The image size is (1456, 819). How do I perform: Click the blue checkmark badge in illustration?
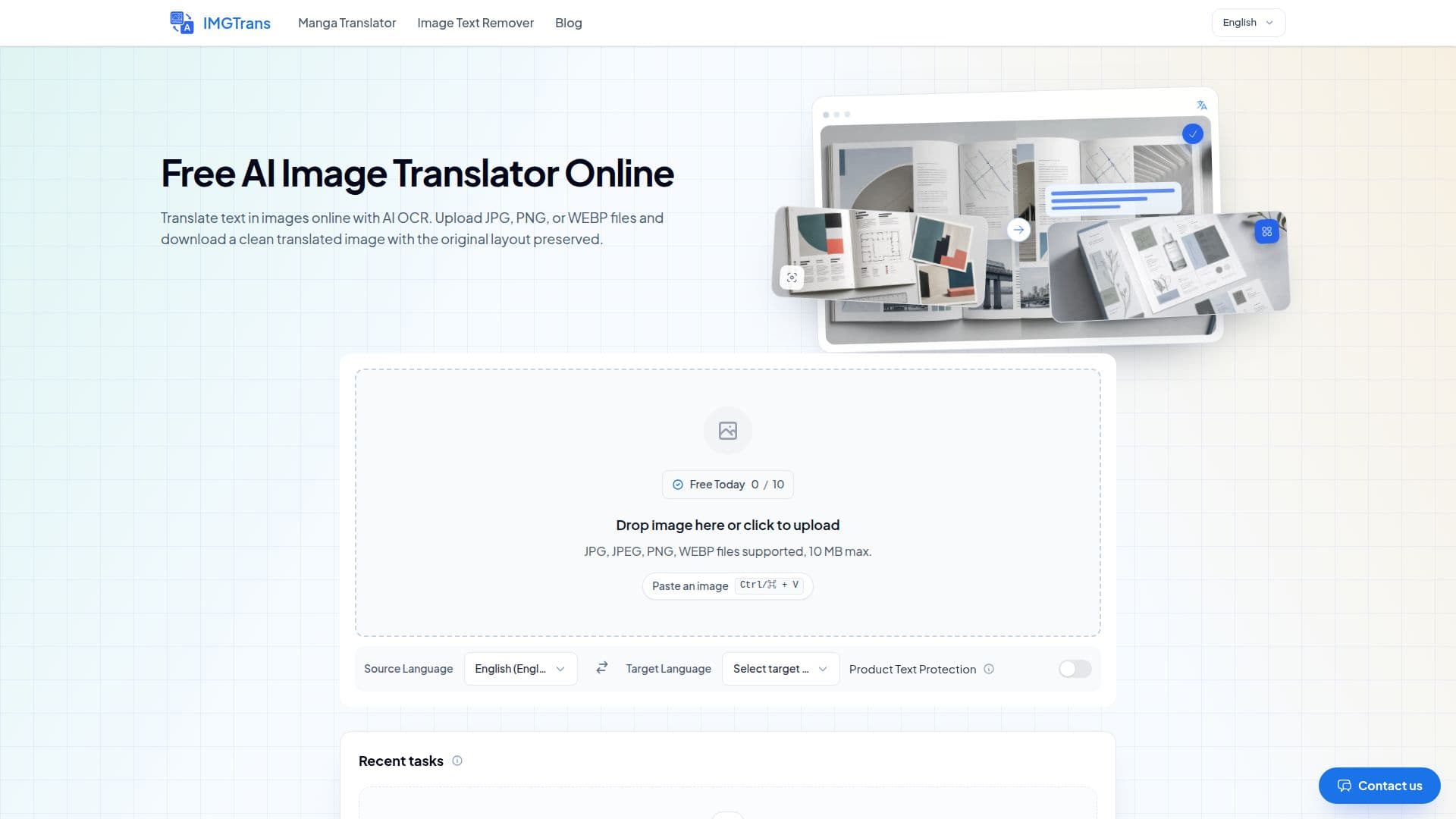[x=1193, y=134]
